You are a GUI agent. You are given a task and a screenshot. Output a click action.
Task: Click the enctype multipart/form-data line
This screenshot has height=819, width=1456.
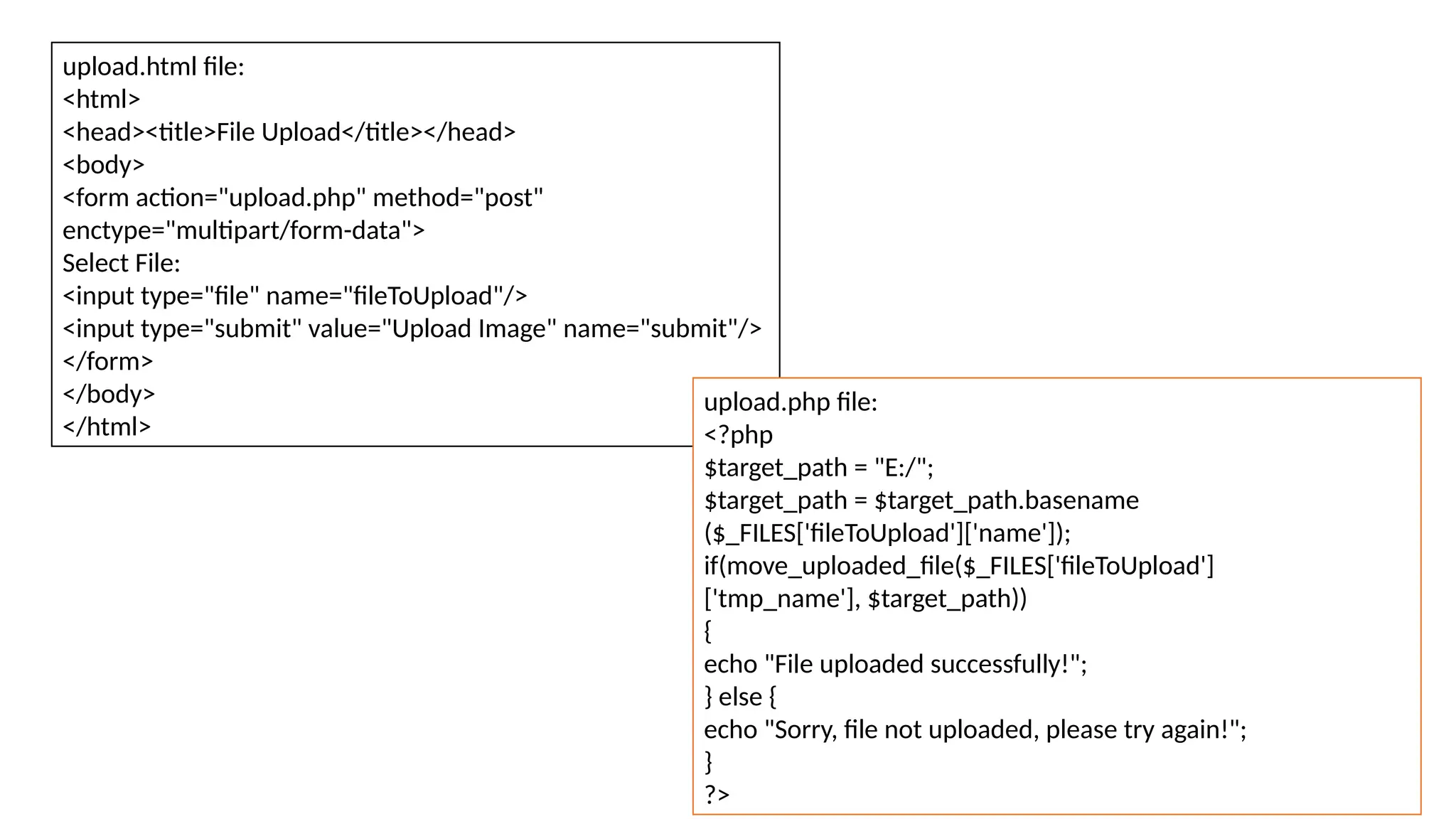tap(243, 230)
